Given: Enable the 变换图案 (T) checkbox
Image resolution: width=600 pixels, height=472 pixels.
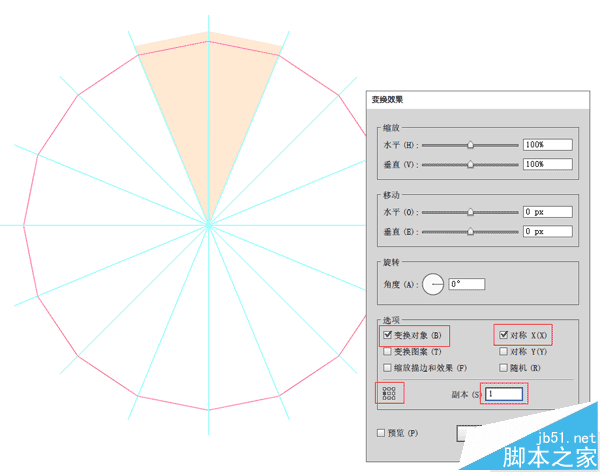Looking at the screenshot, I should [x=388, y=351].
